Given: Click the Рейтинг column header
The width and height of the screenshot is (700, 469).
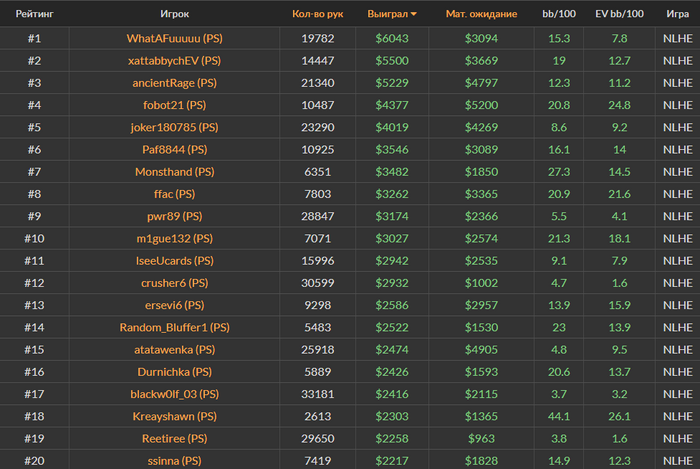Looking at the screenshot, I should (34, 14).
